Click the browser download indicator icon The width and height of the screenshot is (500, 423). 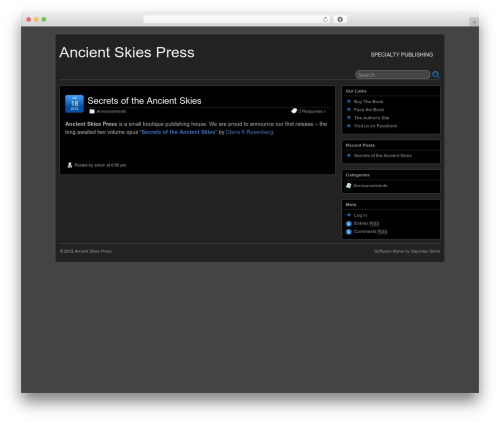tap(340, 20)
